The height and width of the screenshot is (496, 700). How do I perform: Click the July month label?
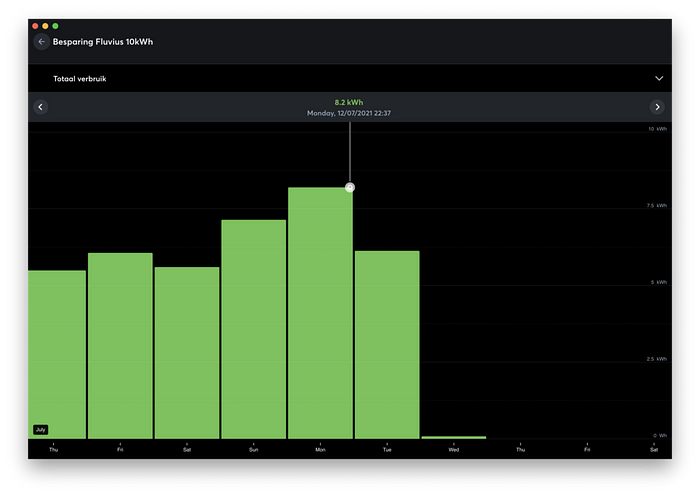(41, 429)
